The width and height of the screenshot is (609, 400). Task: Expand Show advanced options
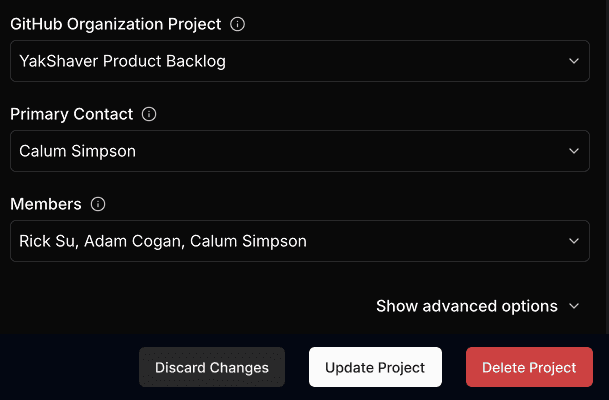(466, 306)
